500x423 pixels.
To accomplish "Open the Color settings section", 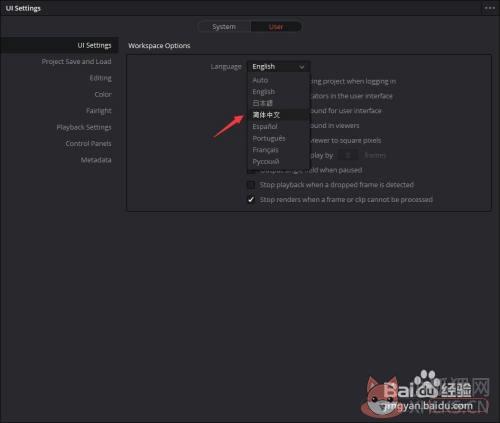I will tap(103, 94).
